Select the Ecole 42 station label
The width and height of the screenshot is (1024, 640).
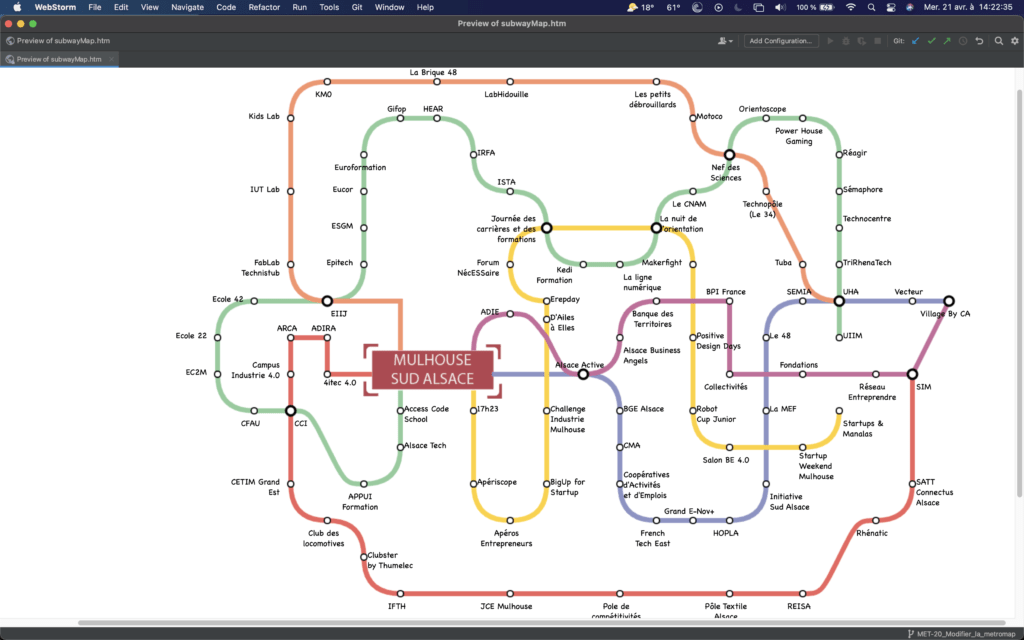click(227, 299)
